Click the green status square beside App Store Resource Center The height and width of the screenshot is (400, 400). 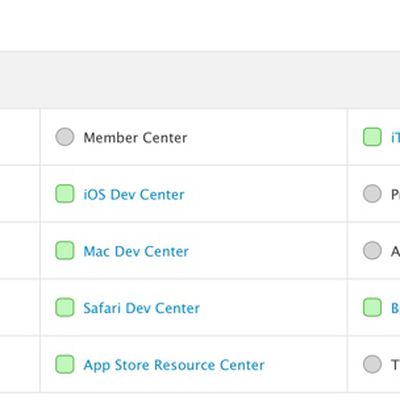point(65,364)
